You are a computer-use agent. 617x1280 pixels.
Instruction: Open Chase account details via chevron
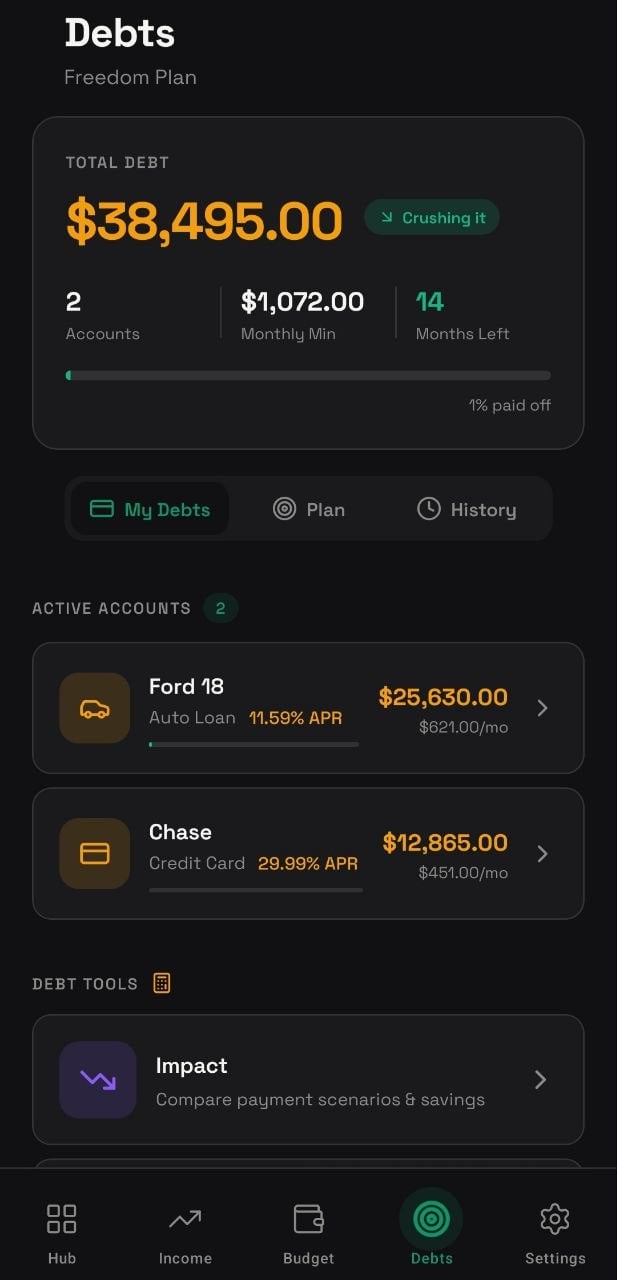click(542, 853)
